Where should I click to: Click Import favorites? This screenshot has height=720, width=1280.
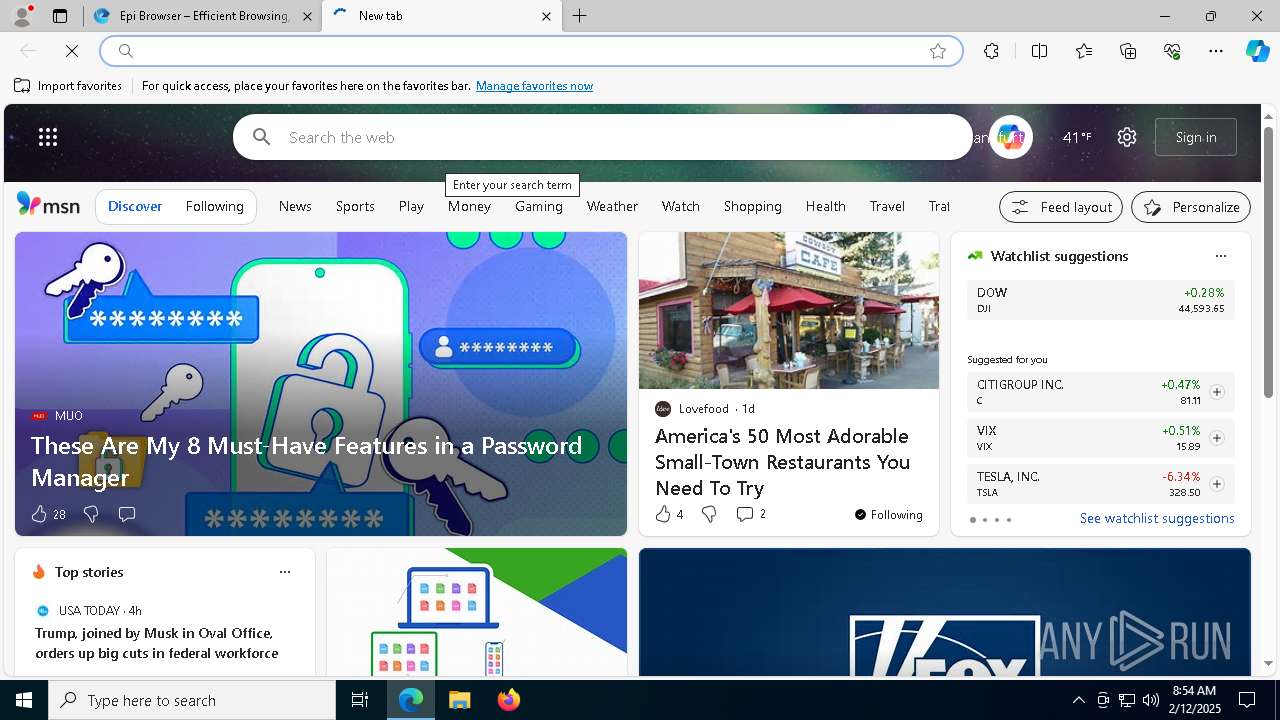click(68, 86)
